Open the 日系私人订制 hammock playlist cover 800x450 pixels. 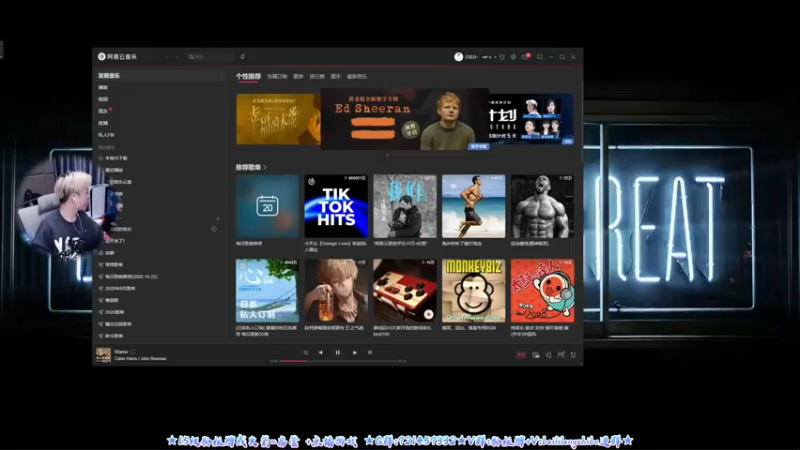pos(267,290)
